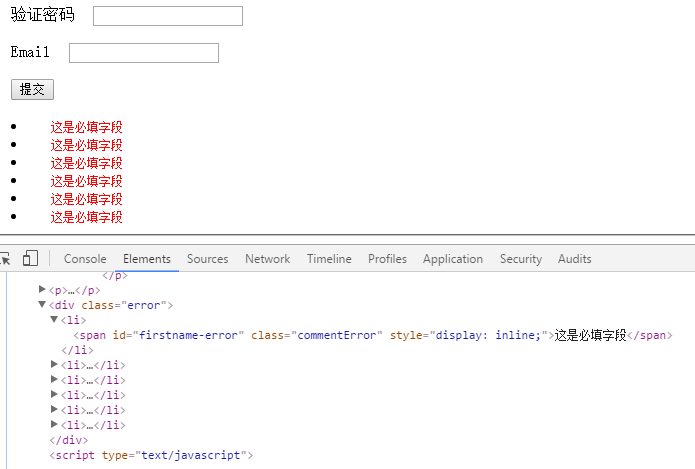This screenshot has width=695, height=469.
Task: Focus the 验证密码 input field
Action: coord(168,16)
